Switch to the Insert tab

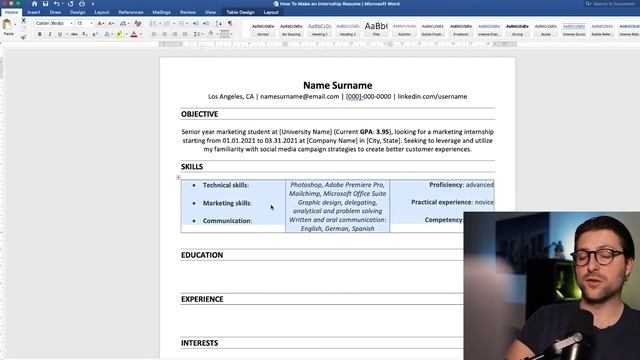click(33, 12)
